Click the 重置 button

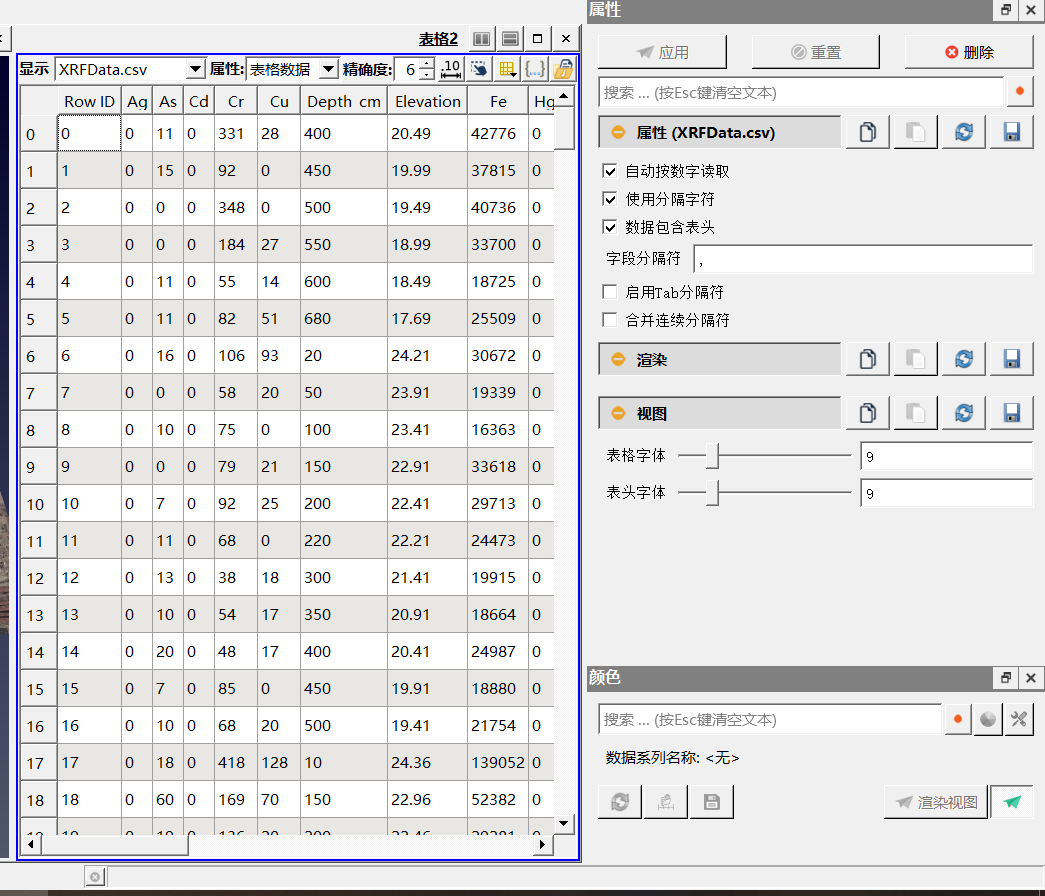click(816, 52)
